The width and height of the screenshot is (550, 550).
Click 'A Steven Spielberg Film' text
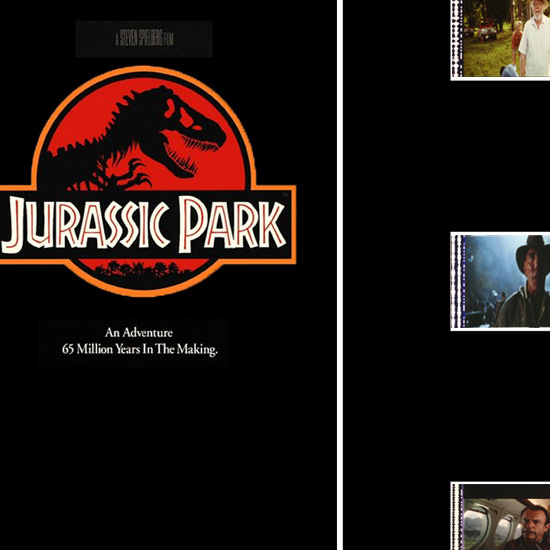(x=145, y=38)
